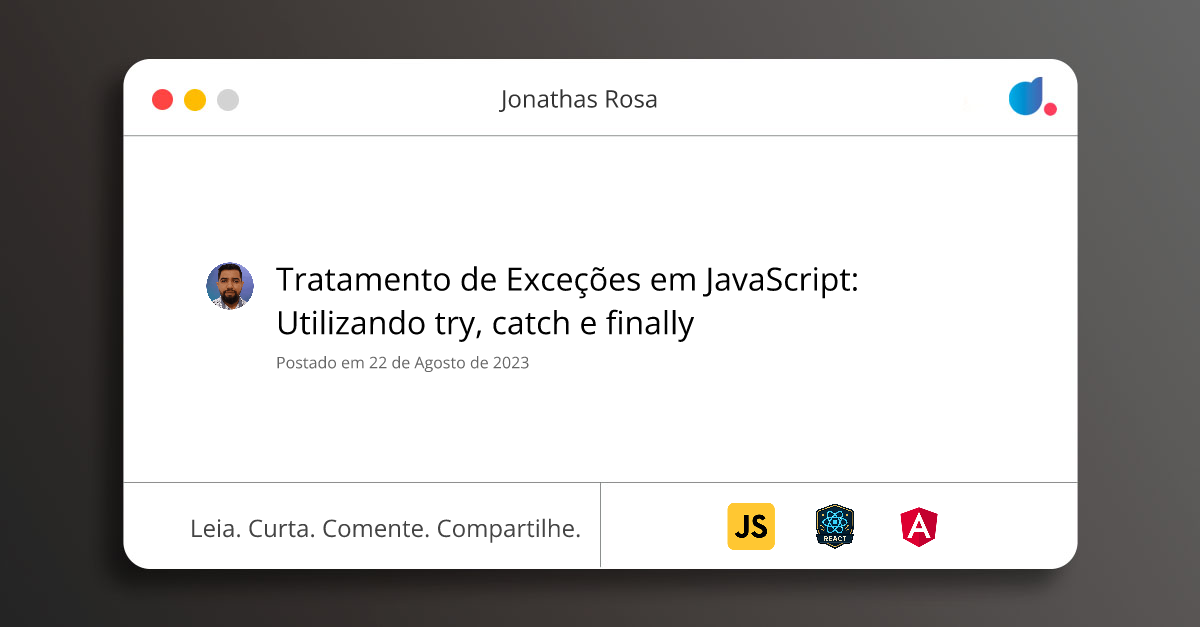Click the word 'Compartilhe.' in the footer
This screenshot has width=1200, height=628.
coord(509,529)
